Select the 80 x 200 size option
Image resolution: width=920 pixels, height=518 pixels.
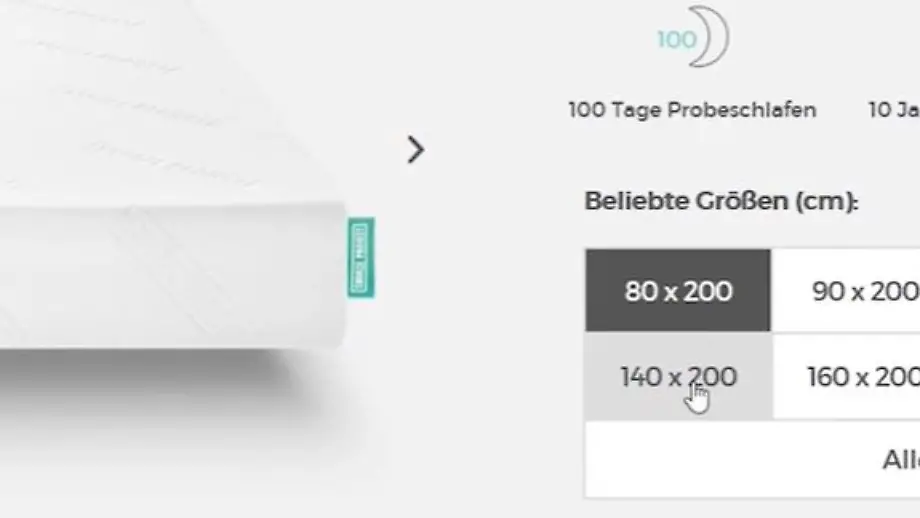678,290
